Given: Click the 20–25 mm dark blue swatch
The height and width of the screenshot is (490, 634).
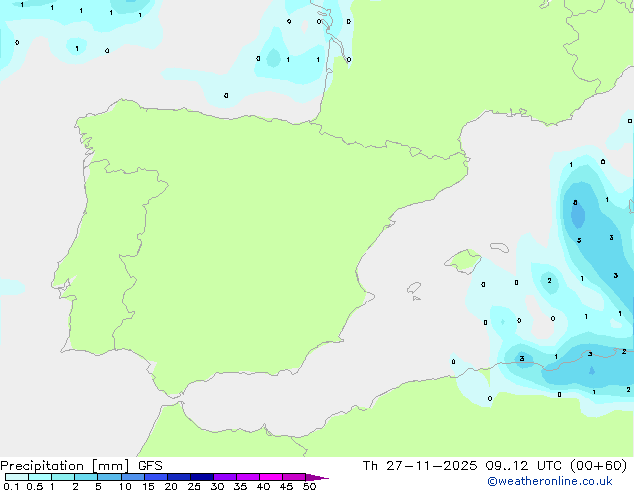Looking at the screenshot, I should click(x=178, y=477).
